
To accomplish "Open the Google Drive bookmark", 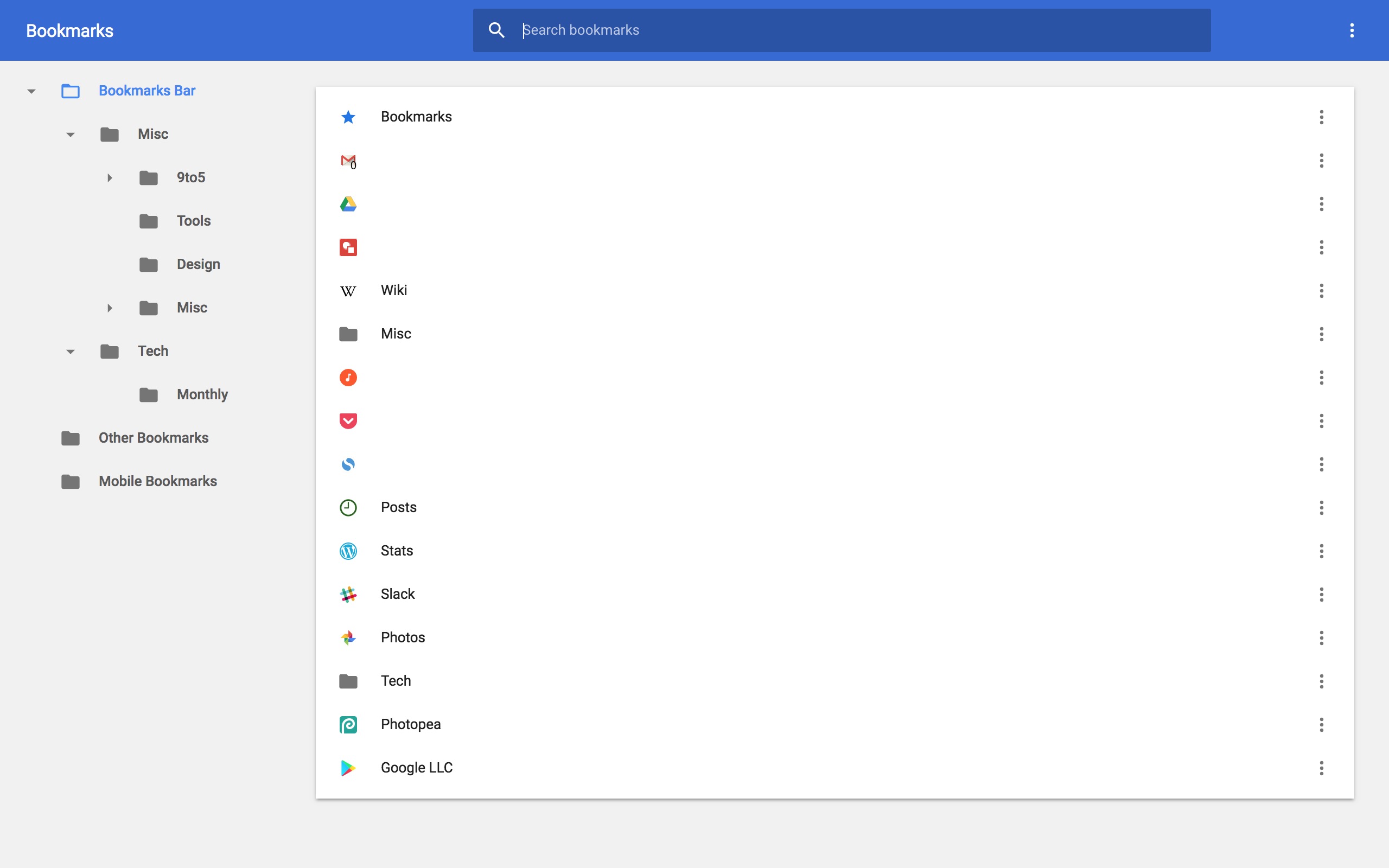I will [517, 204].
